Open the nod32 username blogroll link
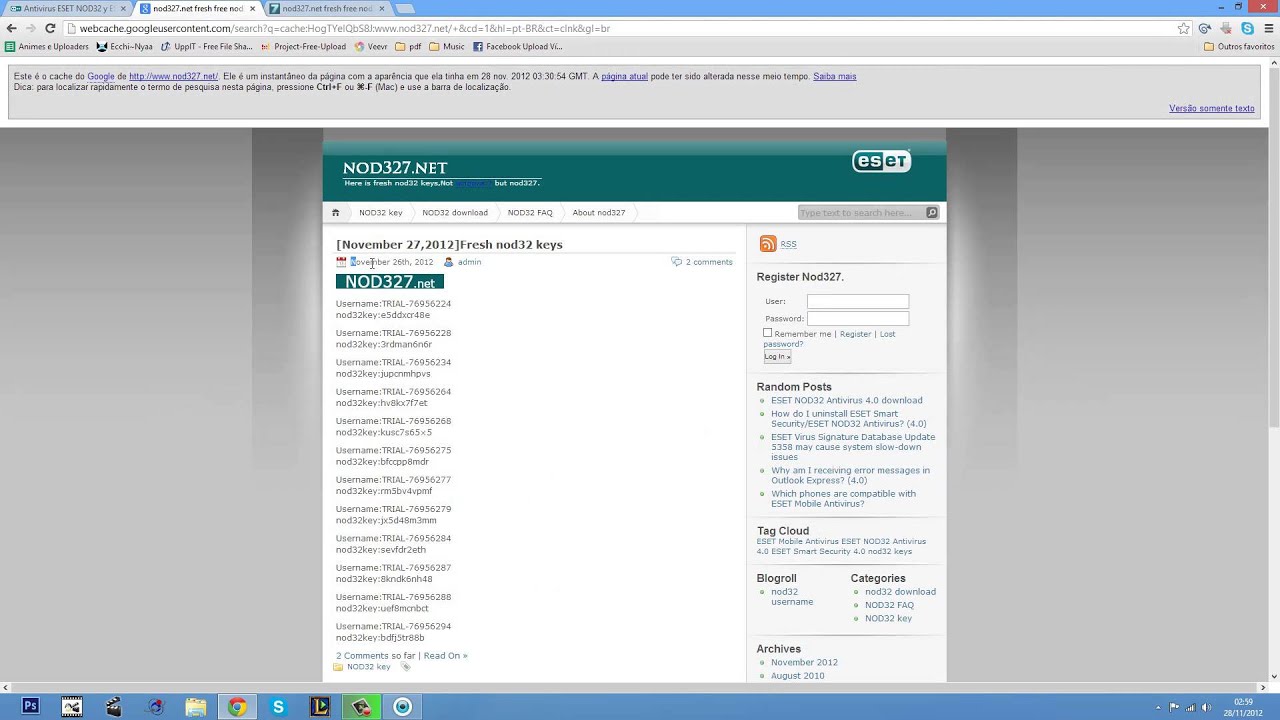Viewport: 1280px width, 720px height. tap(792, 596)
